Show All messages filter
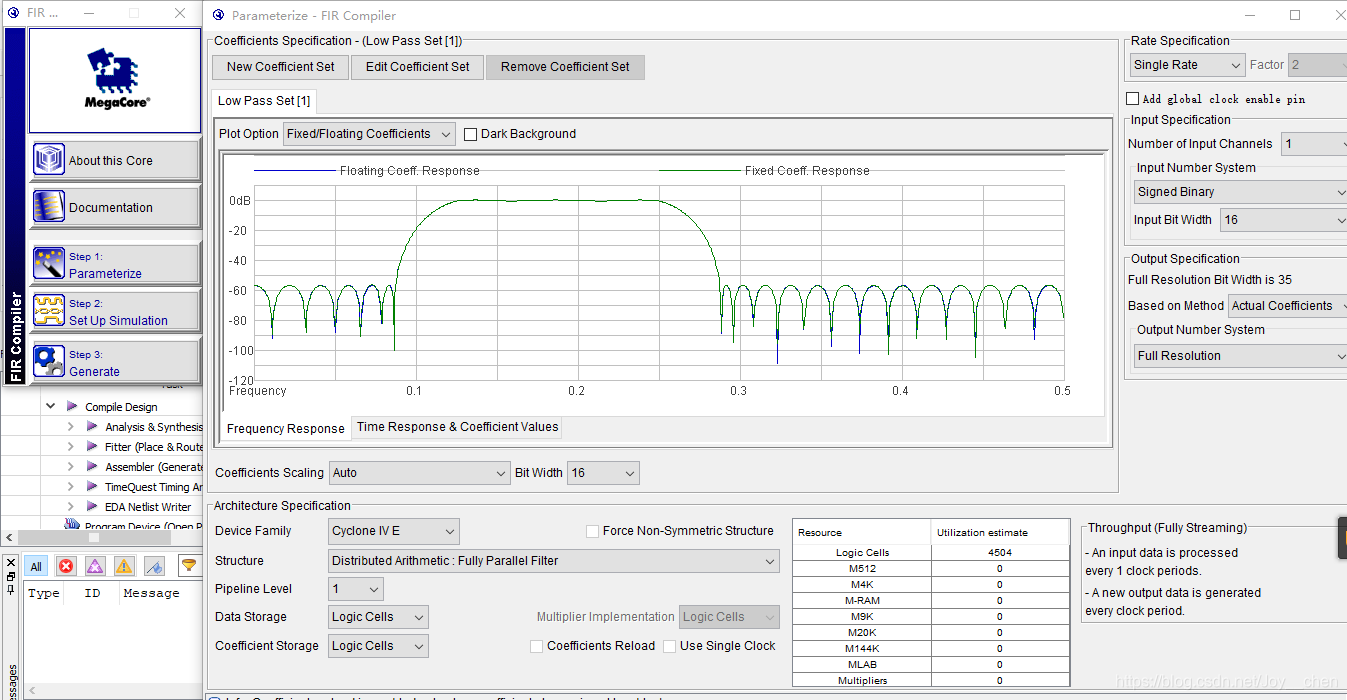 (x=36, y=566)
